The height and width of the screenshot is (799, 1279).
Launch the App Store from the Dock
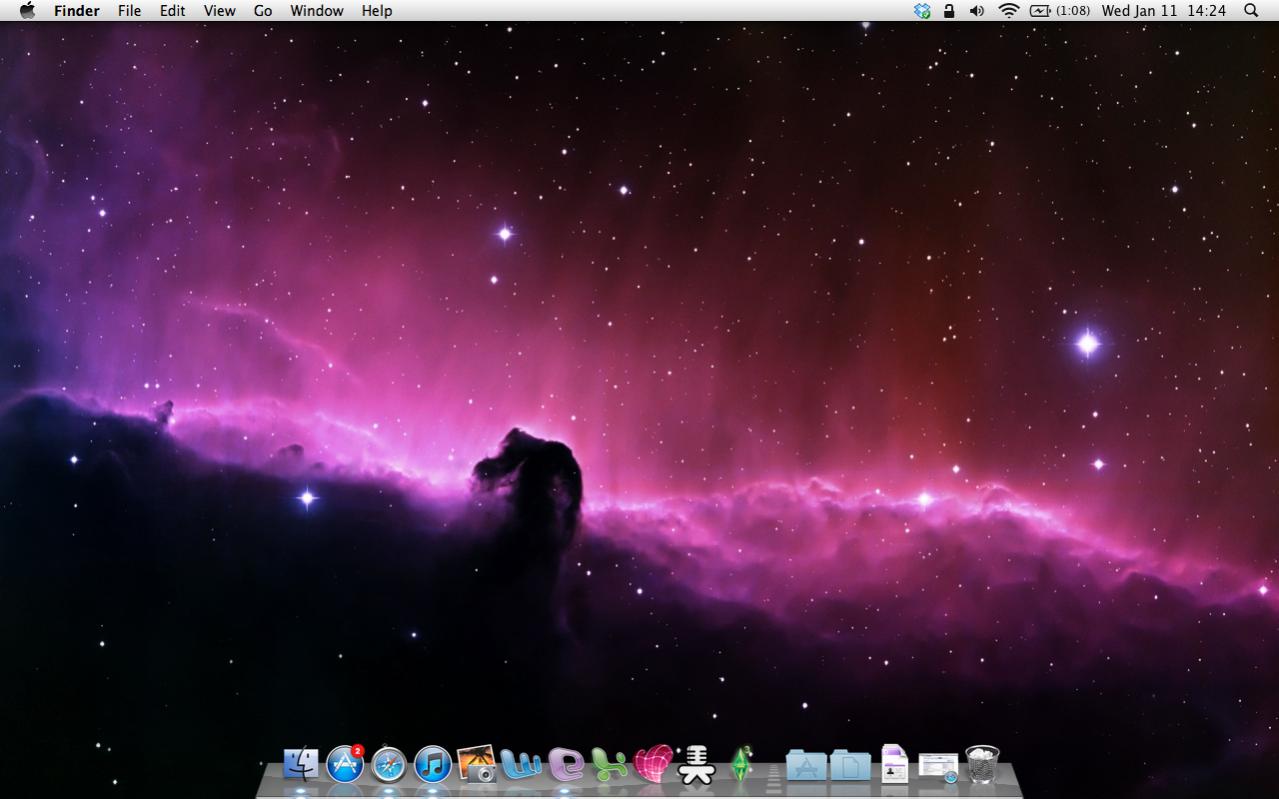tap(345, 764)
